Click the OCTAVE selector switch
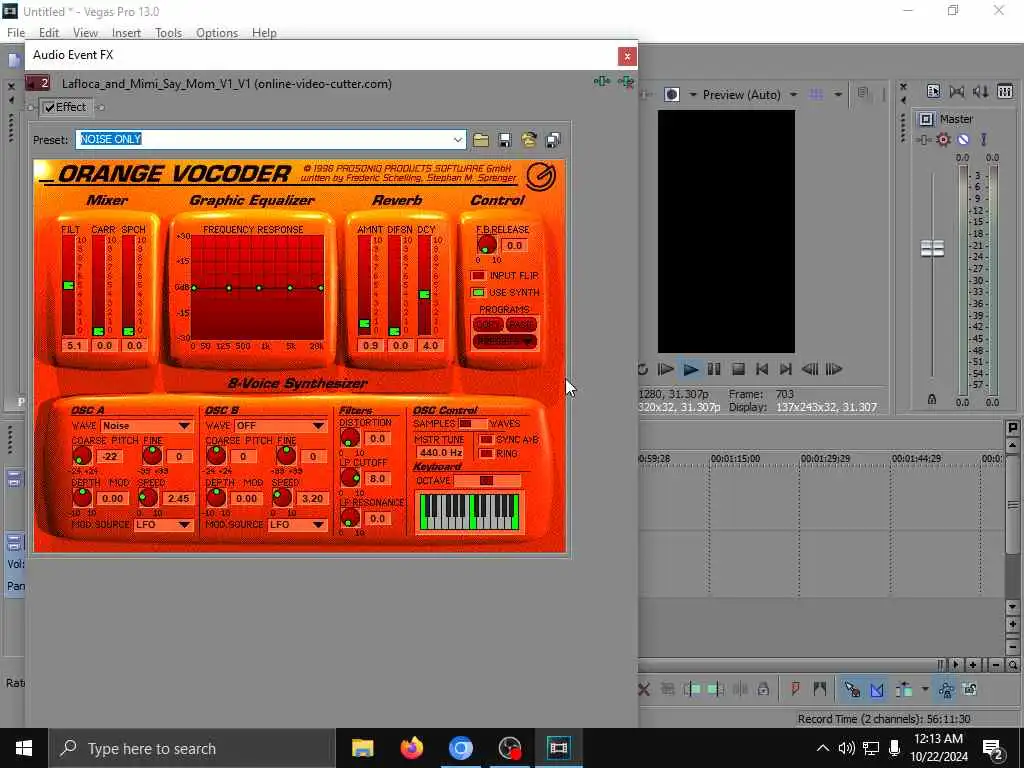The width and height of the screenshot is (1024, 768). 487,481
